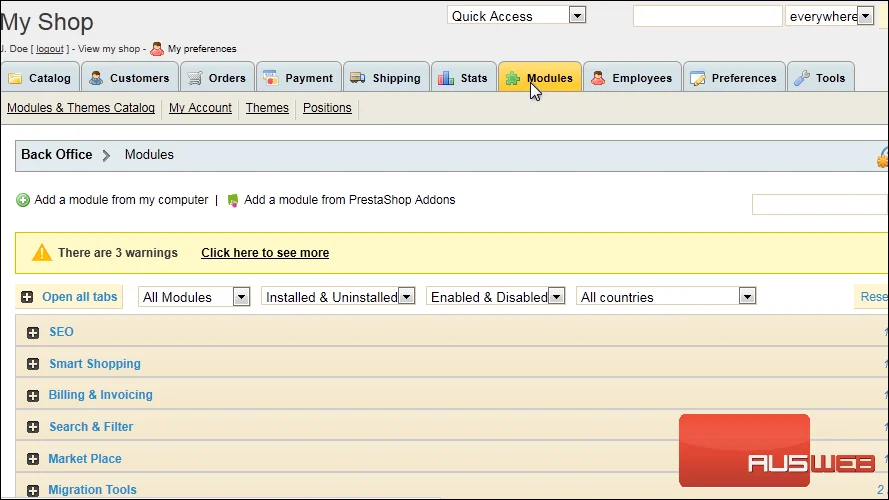Open Modules & Themes Catalog link
This screenshot has height=500, width=889.
click(81, 108)
